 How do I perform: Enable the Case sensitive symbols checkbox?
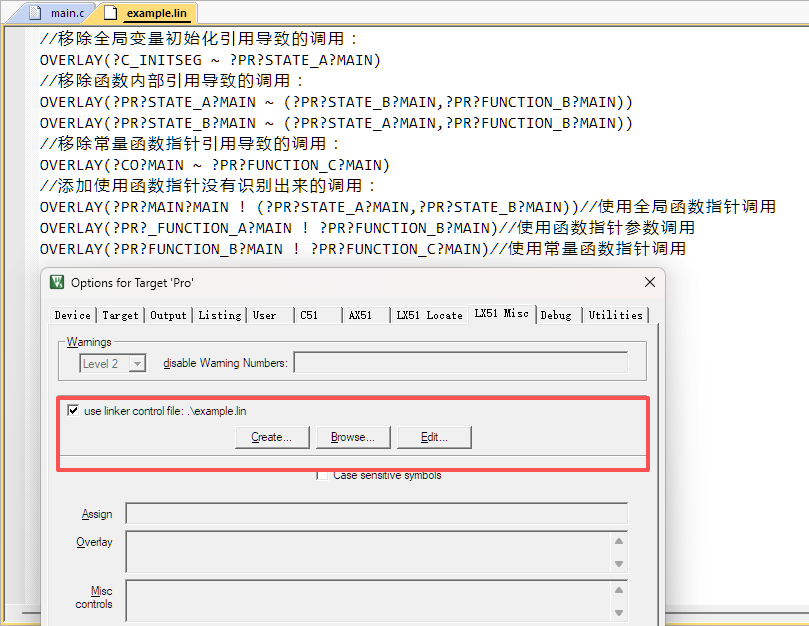(322, 475)
